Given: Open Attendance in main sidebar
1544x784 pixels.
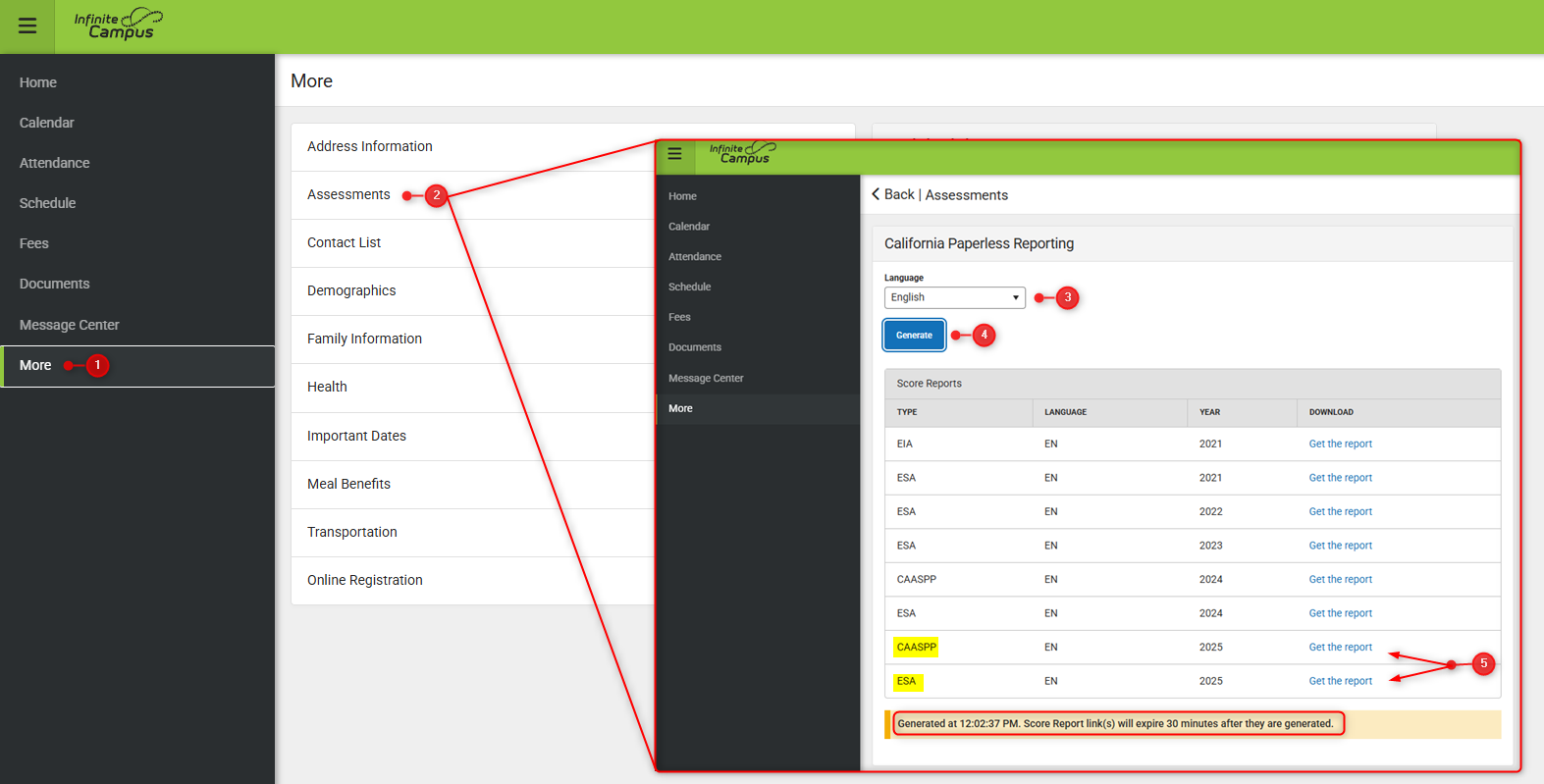Looking at the screenshot, I should coord(55,163).
